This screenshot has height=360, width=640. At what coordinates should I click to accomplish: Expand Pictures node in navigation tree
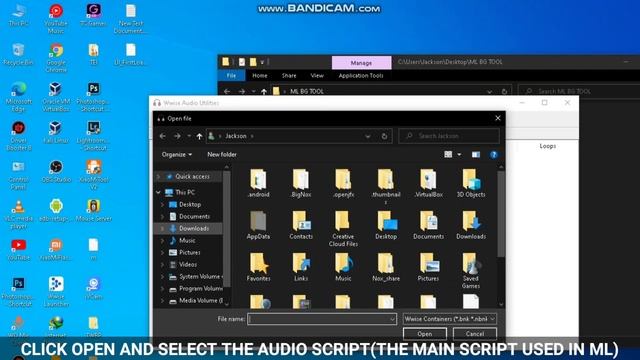[x=162, y=253]
